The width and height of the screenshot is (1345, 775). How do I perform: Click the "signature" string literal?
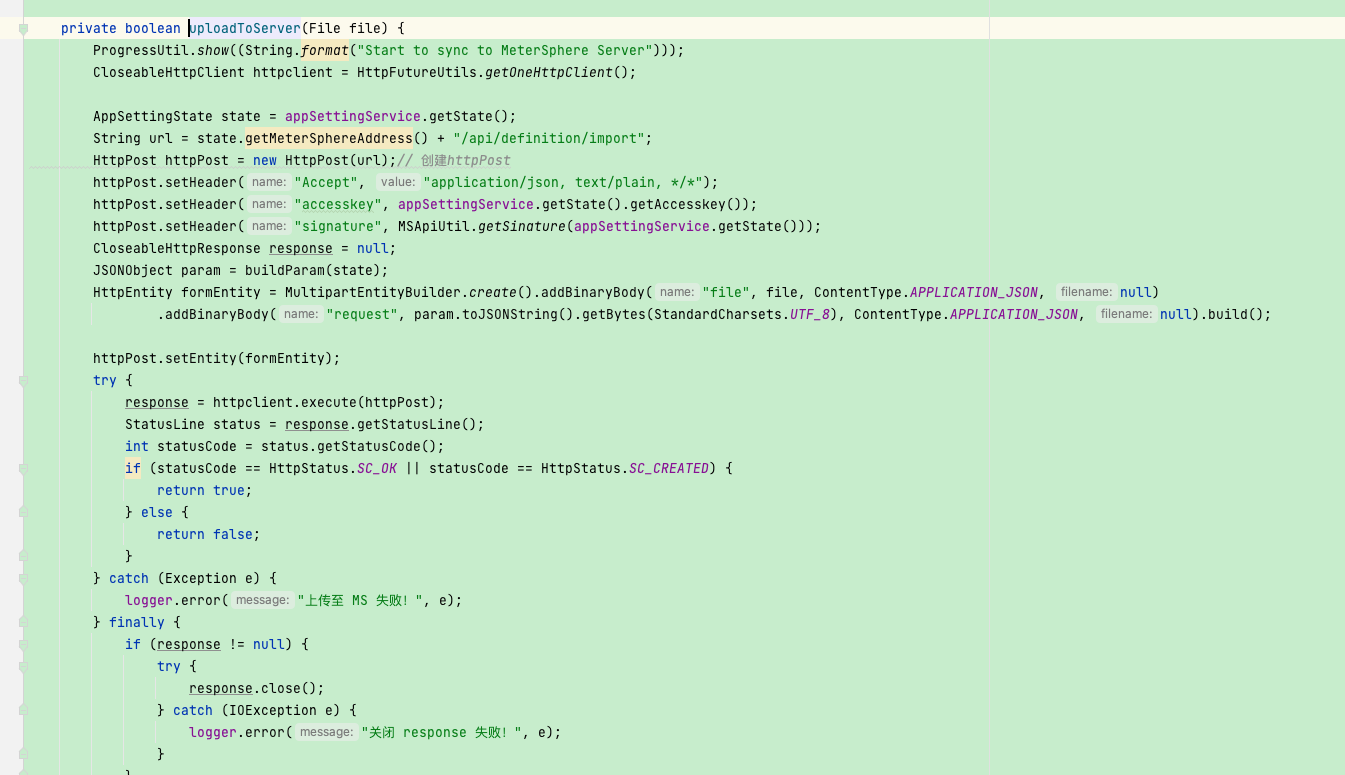click(338, 226)
